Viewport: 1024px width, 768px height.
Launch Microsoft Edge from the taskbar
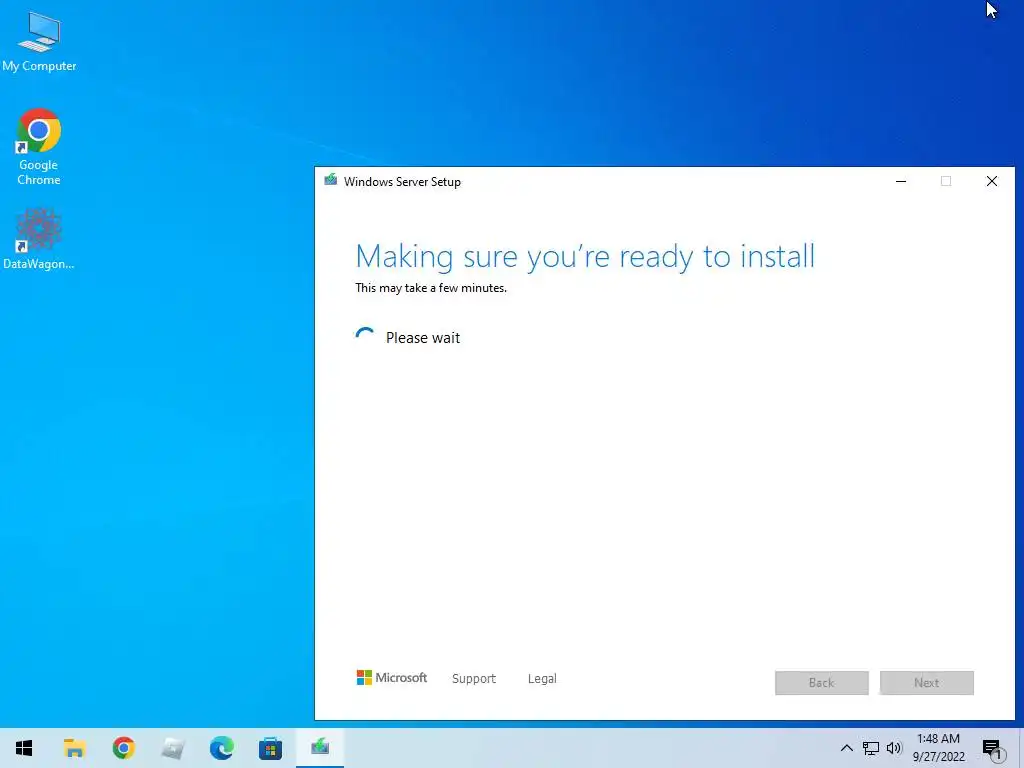coord(222,748)
